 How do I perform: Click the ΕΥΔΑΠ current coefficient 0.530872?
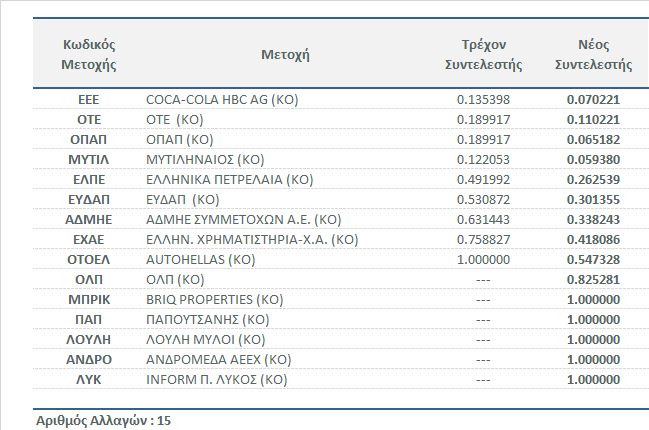click(484, 200)
